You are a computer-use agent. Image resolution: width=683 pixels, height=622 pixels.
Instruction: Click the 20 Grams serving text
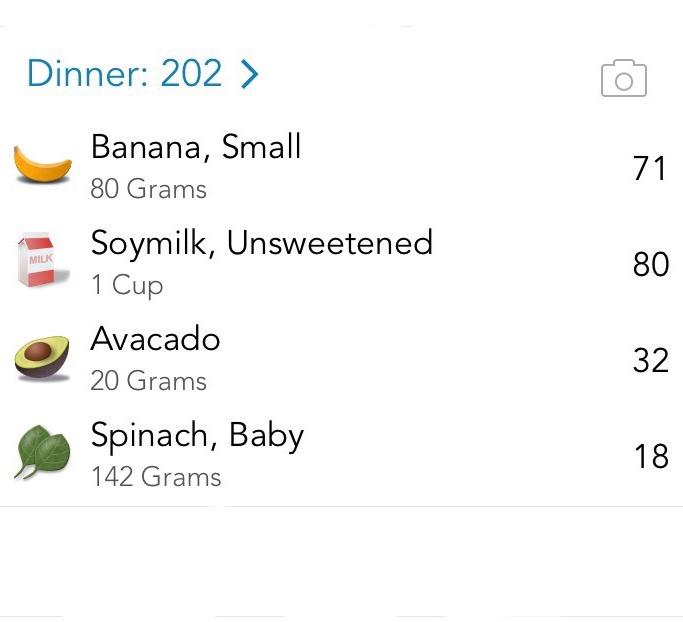coord(148,381)
